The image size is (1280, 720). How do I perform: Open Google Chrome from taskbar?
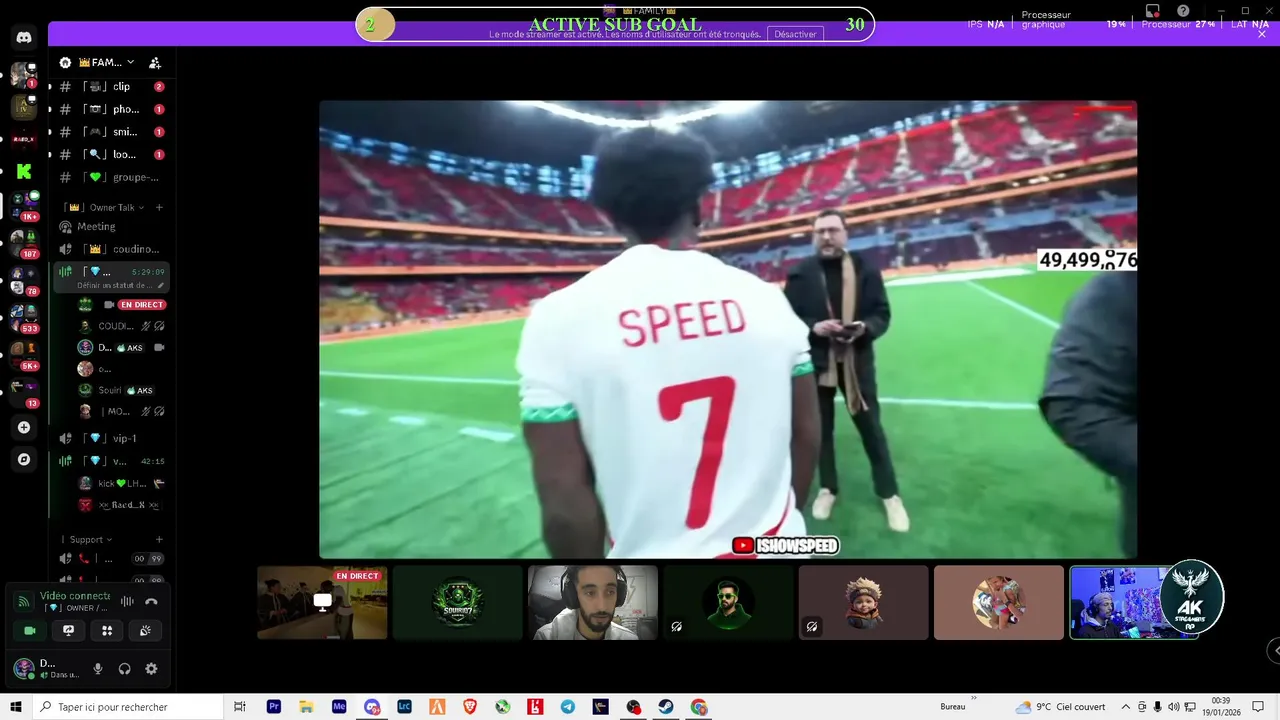pyautogui.click(x=699, y=707)
